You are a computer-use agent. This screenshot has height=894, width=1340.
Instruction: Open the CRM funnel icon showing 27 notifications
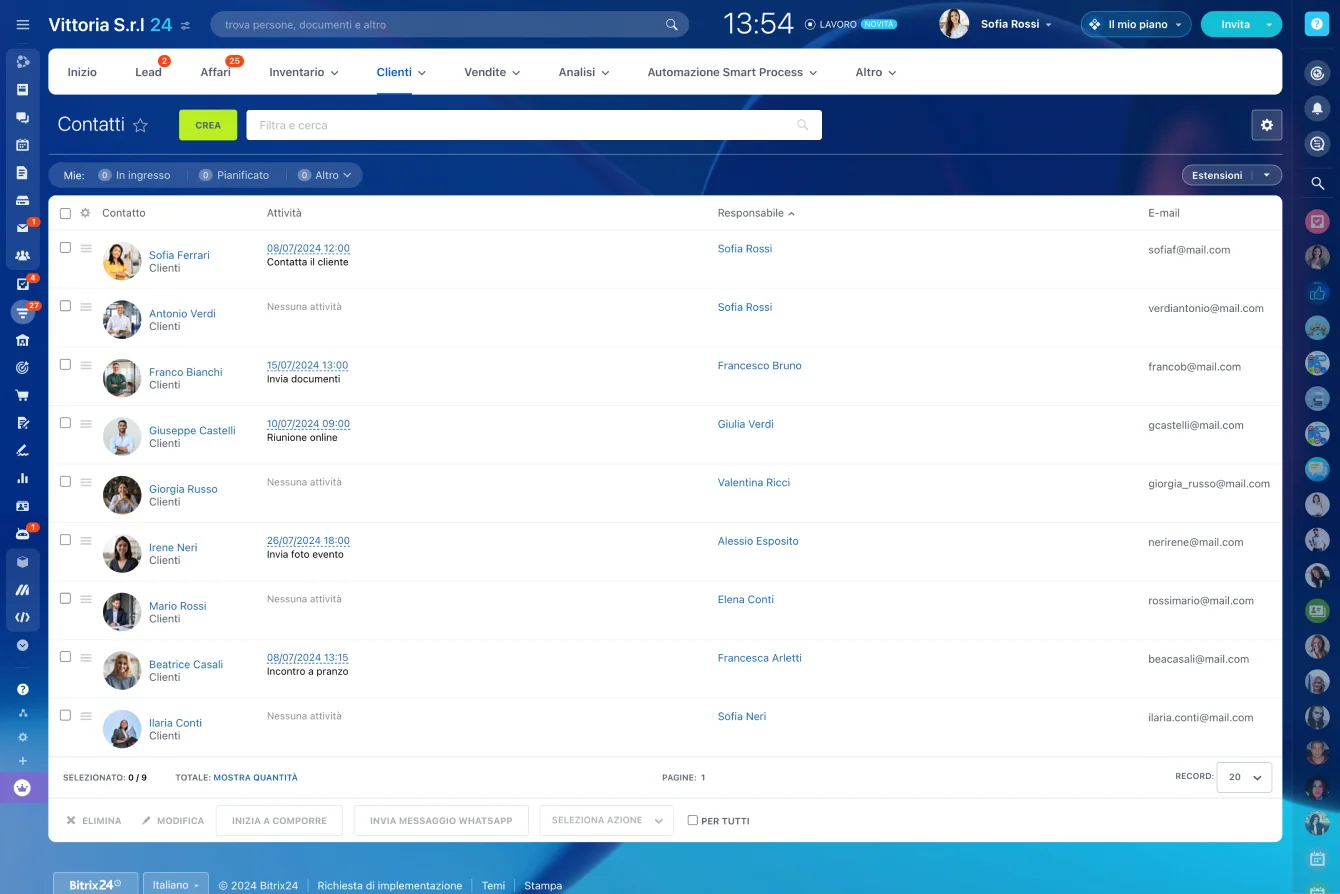22,312
